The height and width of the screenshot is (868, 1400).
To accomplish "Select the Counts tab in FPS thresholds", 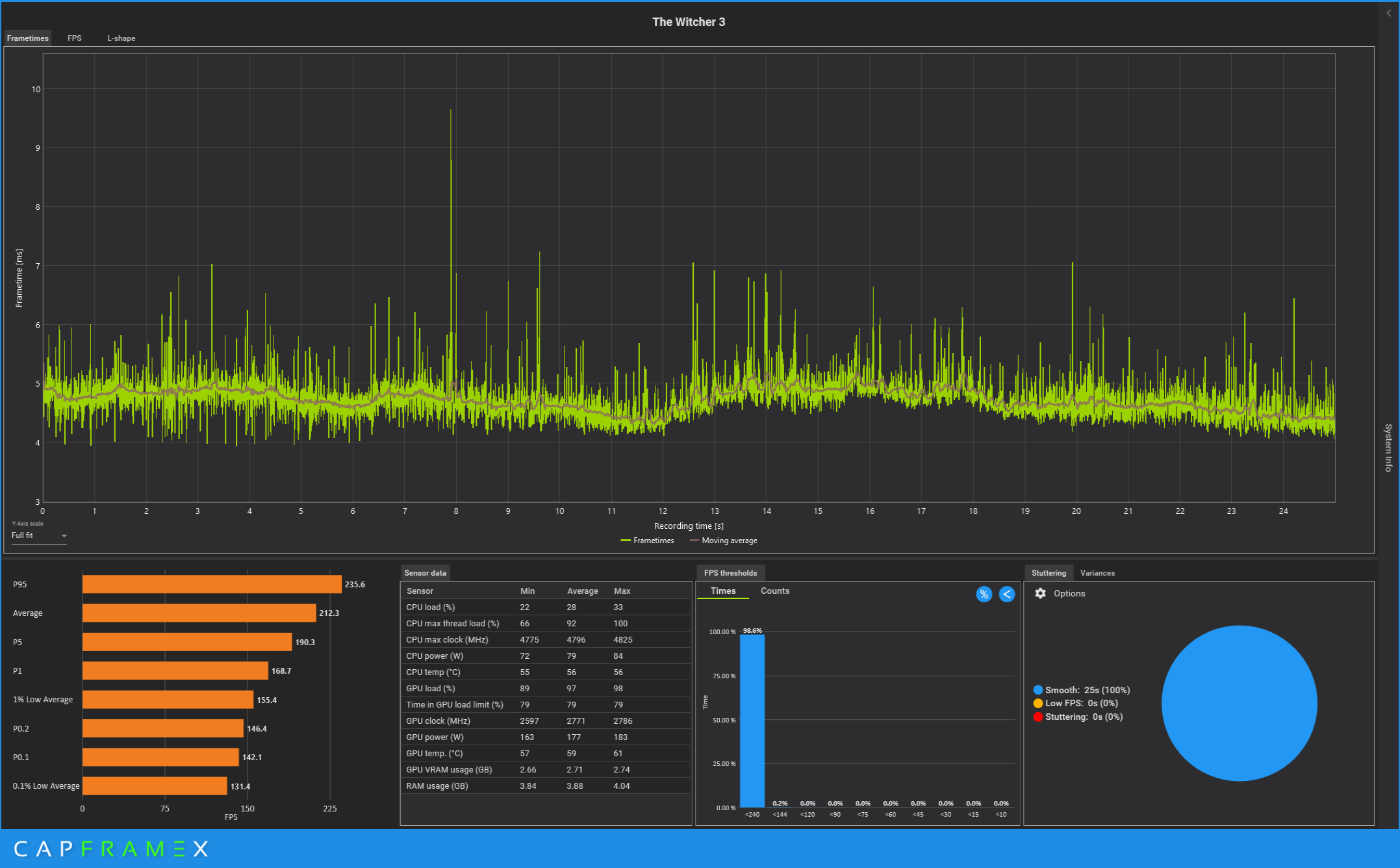I will [774, 591].
